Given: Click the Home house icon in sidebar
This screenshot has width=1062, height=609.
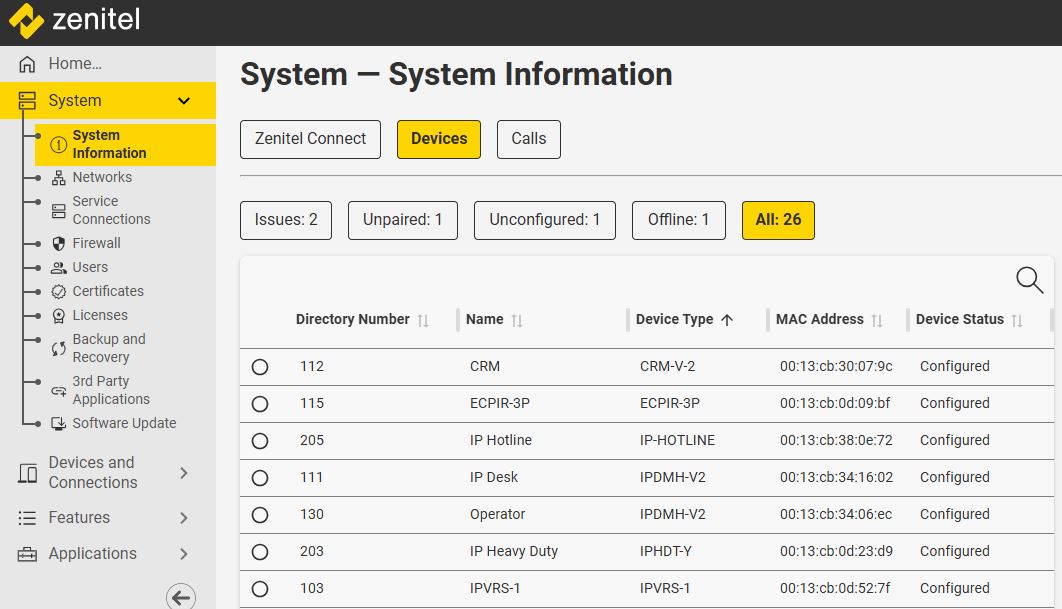Looking at the screenshot, I should pos(27,64).
